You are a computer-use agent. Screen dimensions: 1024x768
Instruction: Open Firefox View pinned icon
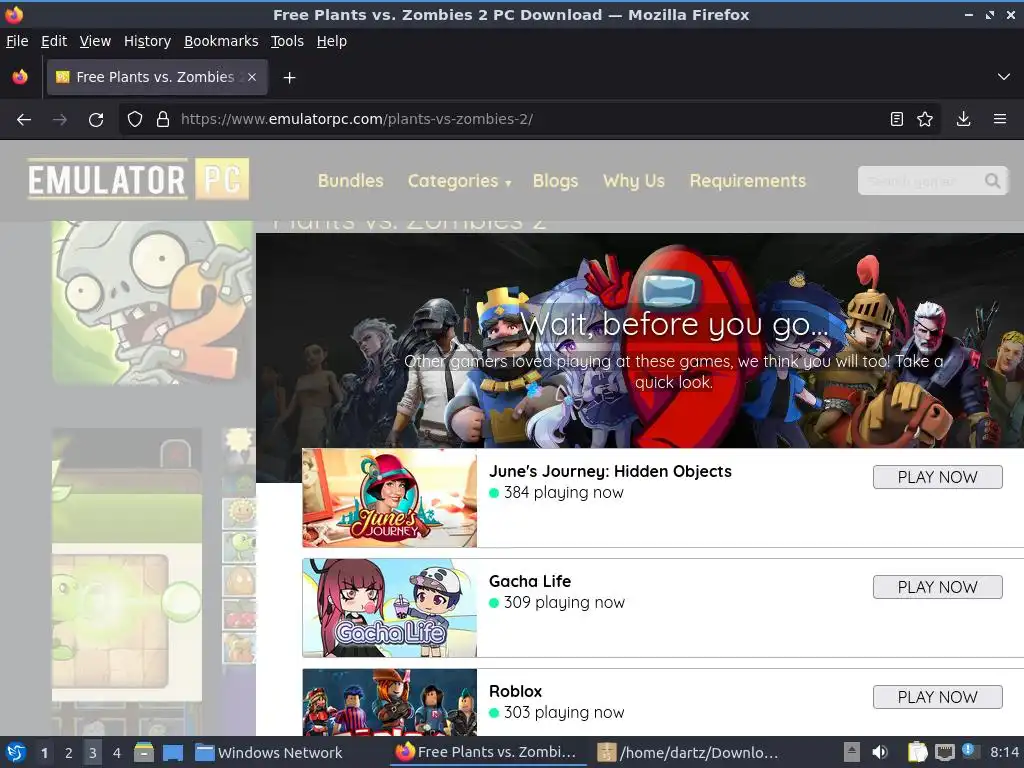coord(20,77)
